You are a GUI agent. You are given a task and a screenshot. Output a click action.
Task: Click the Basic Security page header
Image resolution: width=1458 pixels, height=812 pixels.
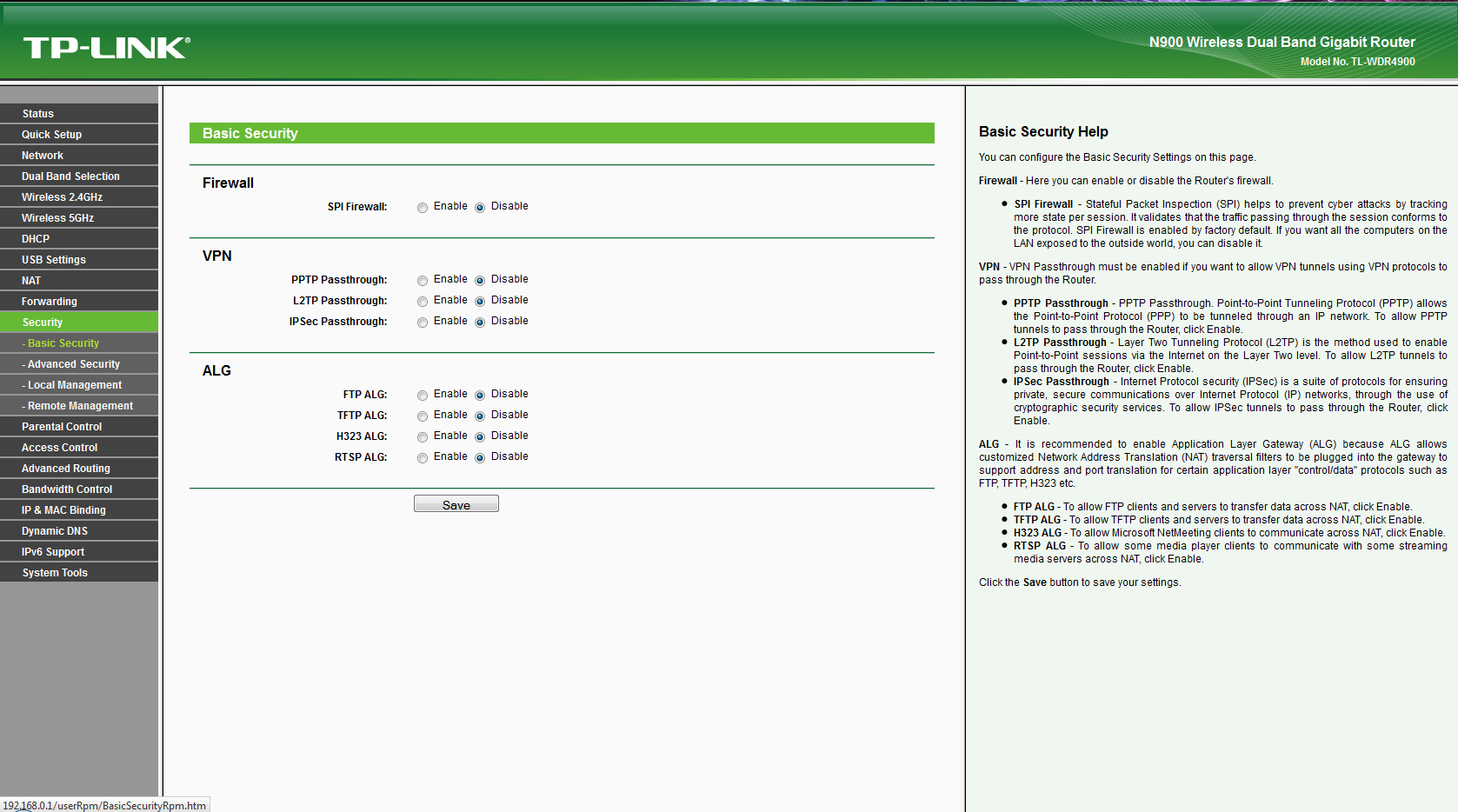[x=562, y=133]
